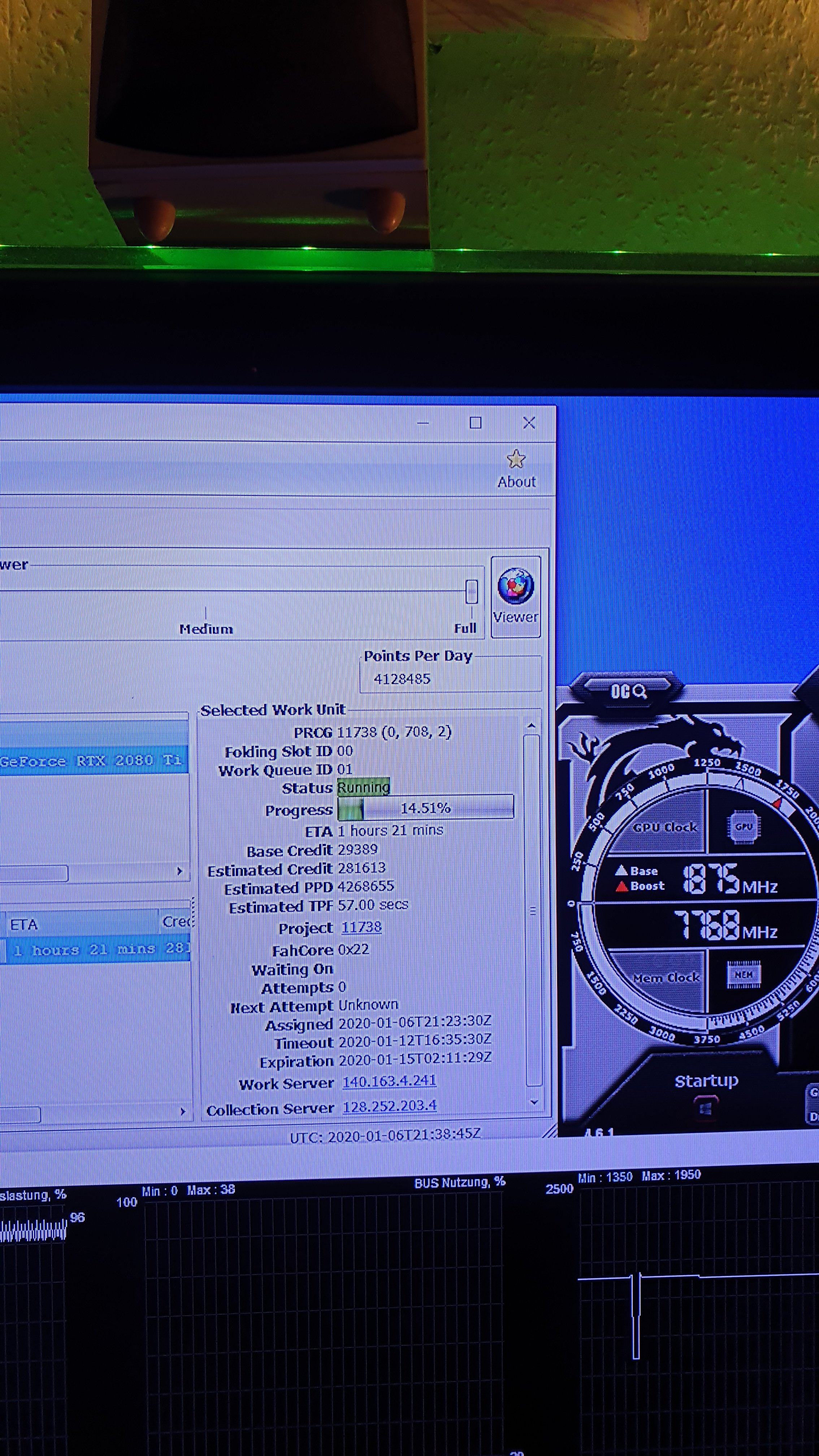Screen dimensions: 819x1456
Task: Click Estimated PPD value 4268655
Action: coord(366,886)
